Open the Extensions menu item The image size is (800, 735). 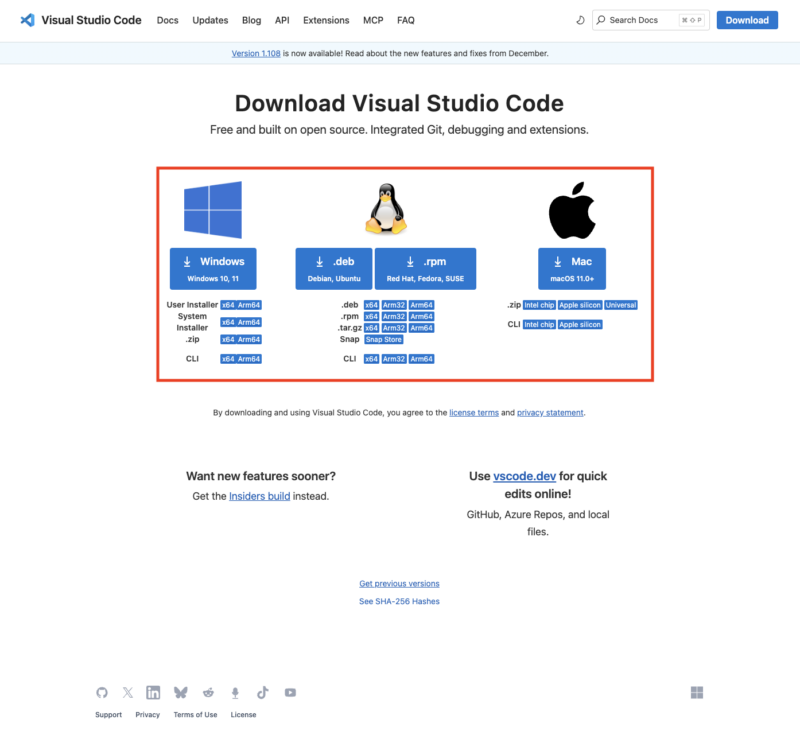coord(326,20)
